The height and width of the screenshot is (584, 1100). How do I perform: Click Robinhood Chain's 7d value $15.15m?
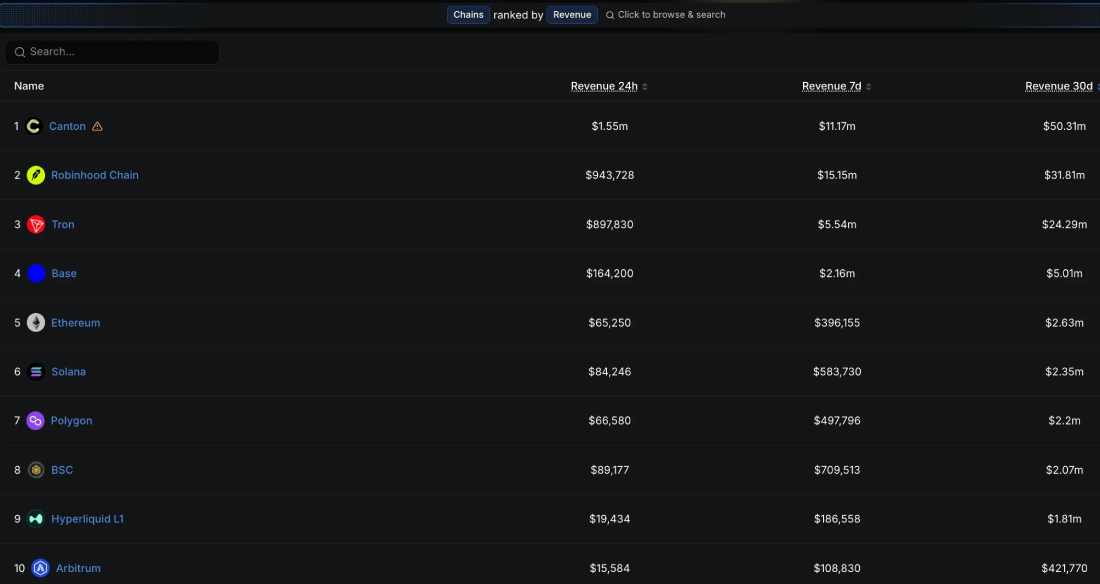click(x=837, y=175)
